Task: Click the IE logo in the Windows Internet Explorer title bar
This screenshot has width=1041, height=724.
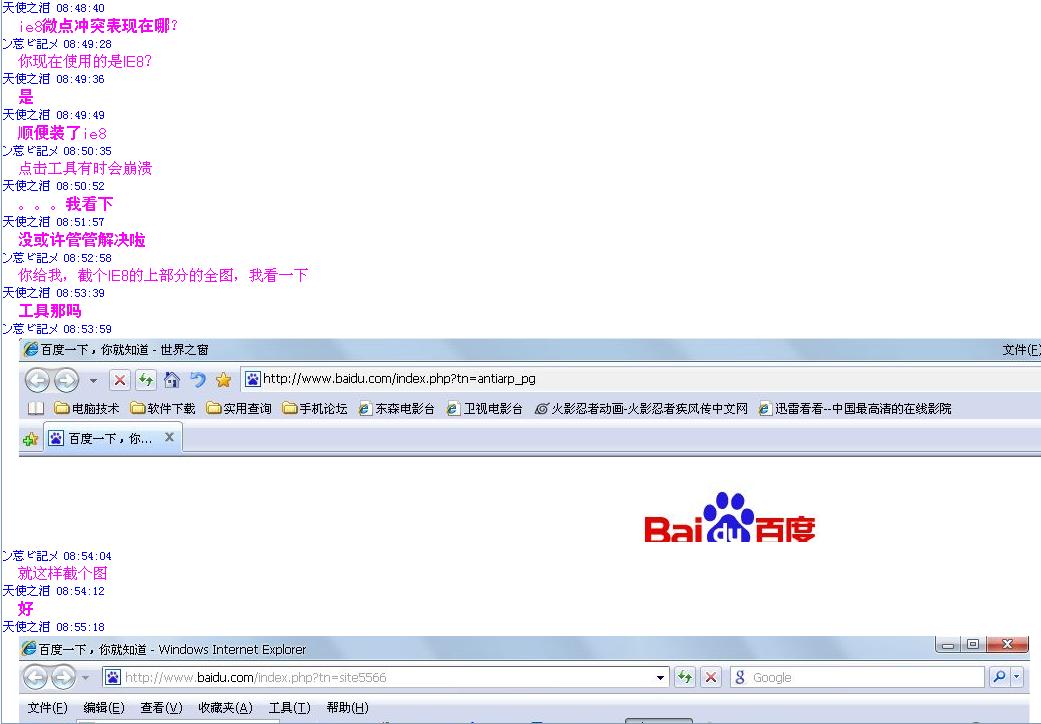Action: pos(29,648)
